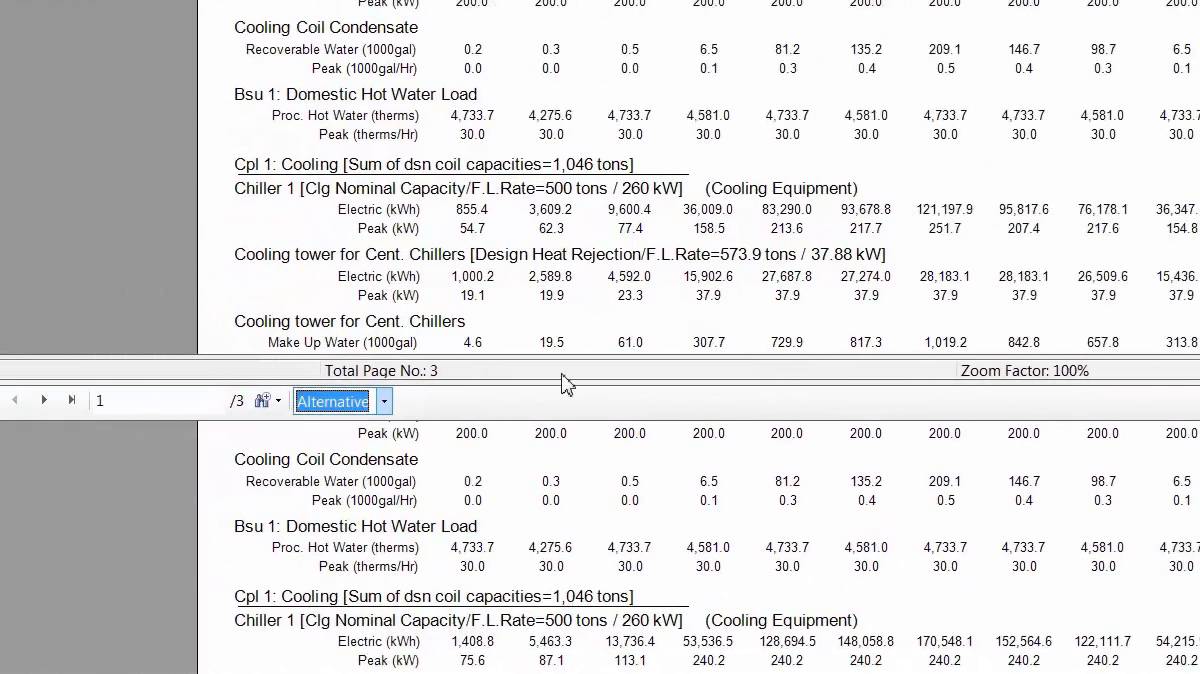Click make up water value 4.6
1200x674 pixels.
472,342
